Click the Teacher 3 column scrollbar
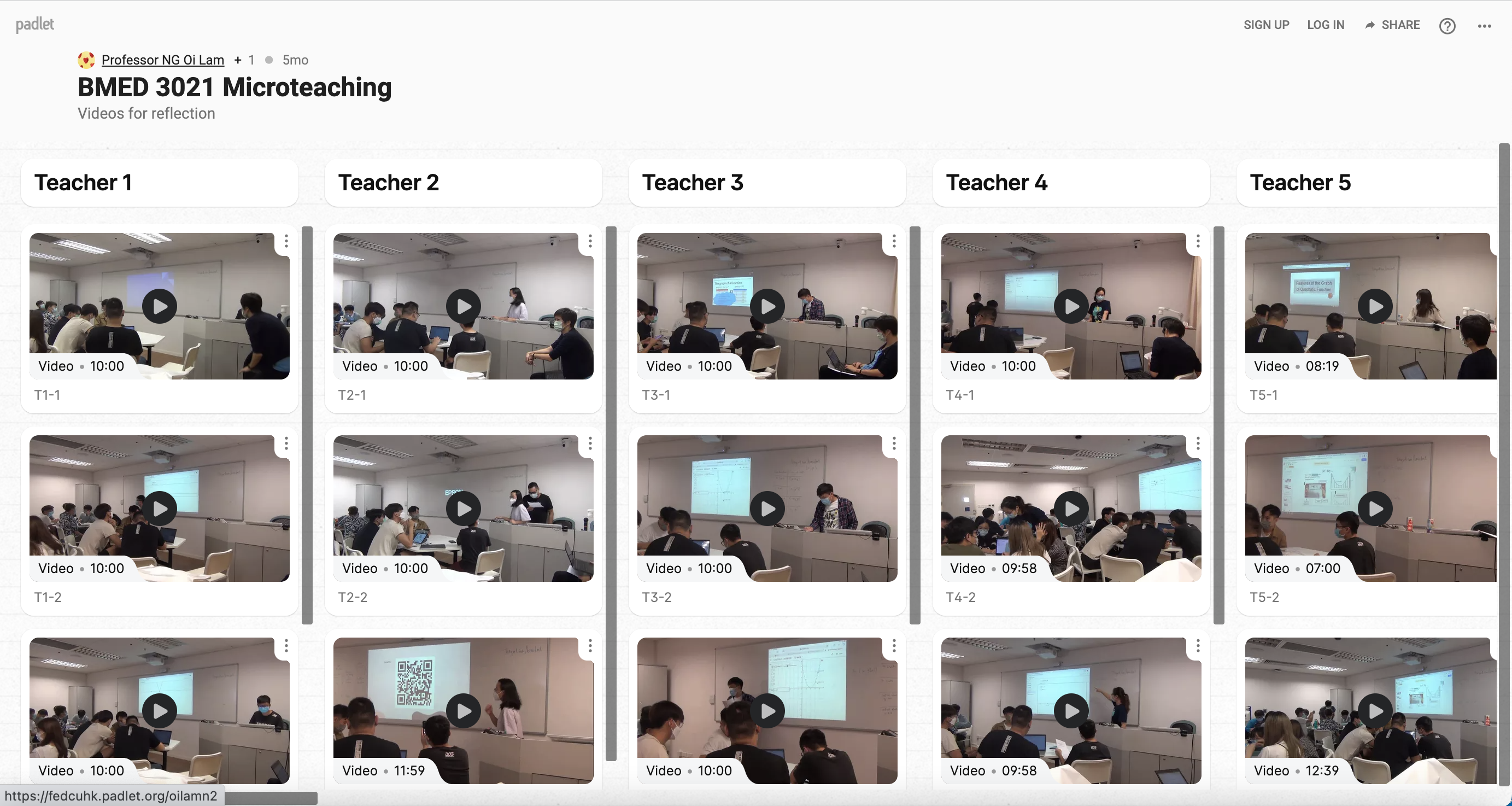This screenshot has width=1512, height=806. tap(915, 425)
